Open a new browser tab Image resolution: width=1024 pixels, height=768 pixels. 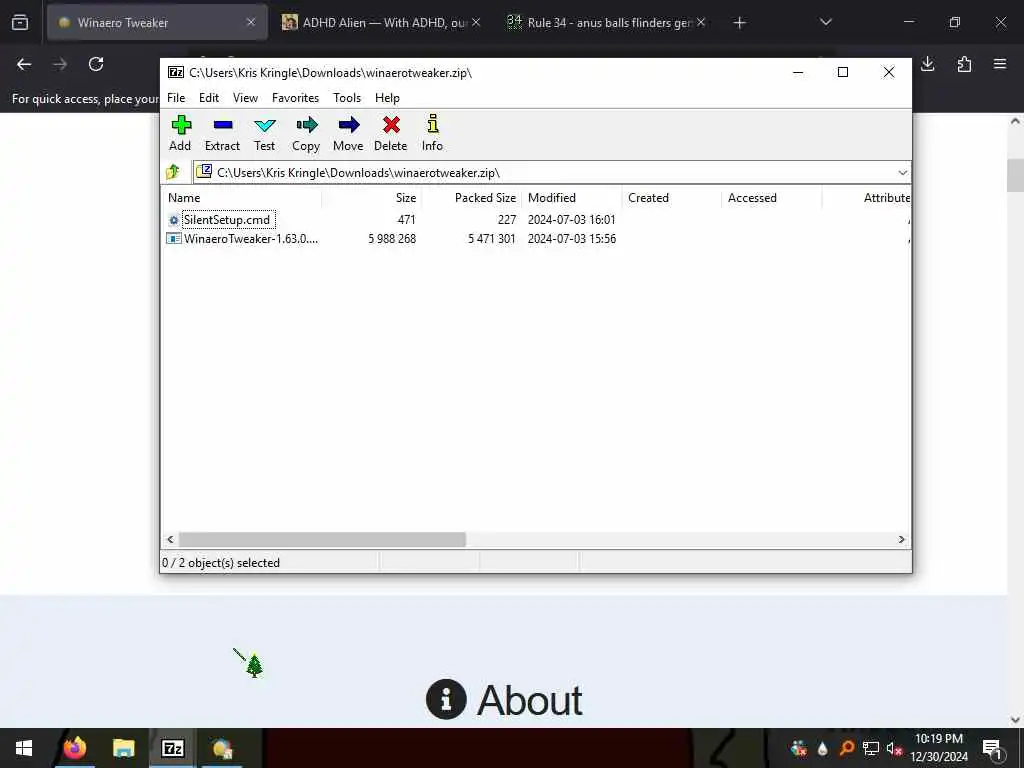pos(739,23)
